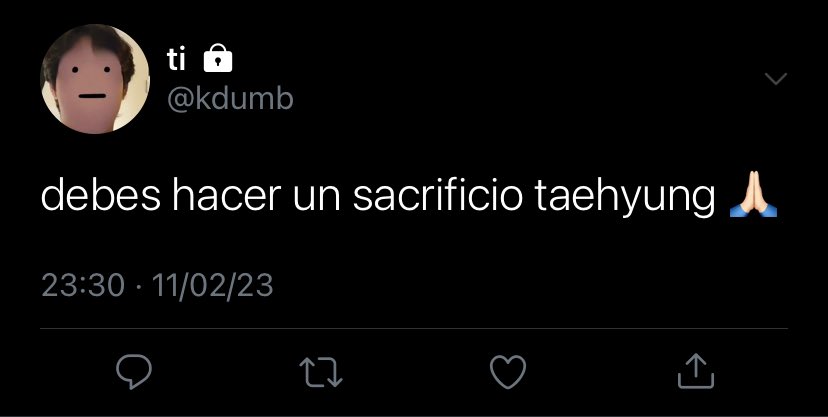Expand the tweet options chevron menu
Image resolution: width=828 pixels, height=417 pixels.
[x=776, y=79]
